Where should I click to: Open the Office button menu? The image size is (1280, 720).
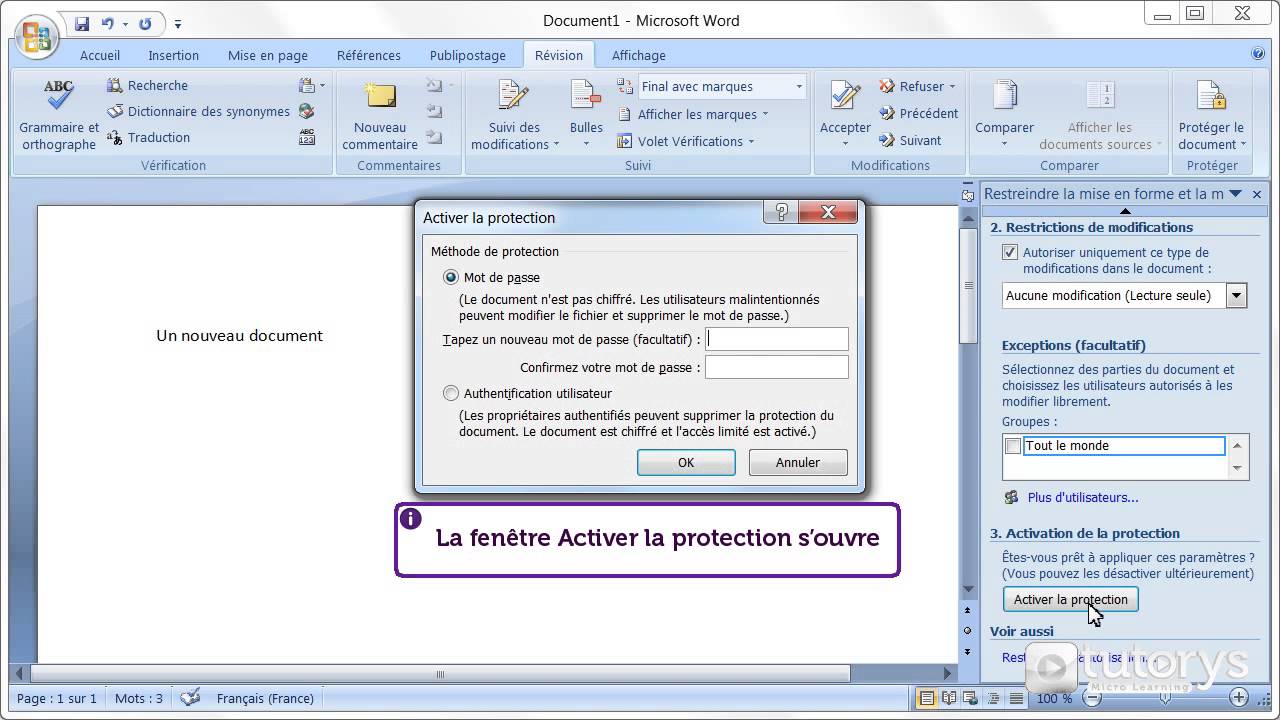[x=36, y=36]
